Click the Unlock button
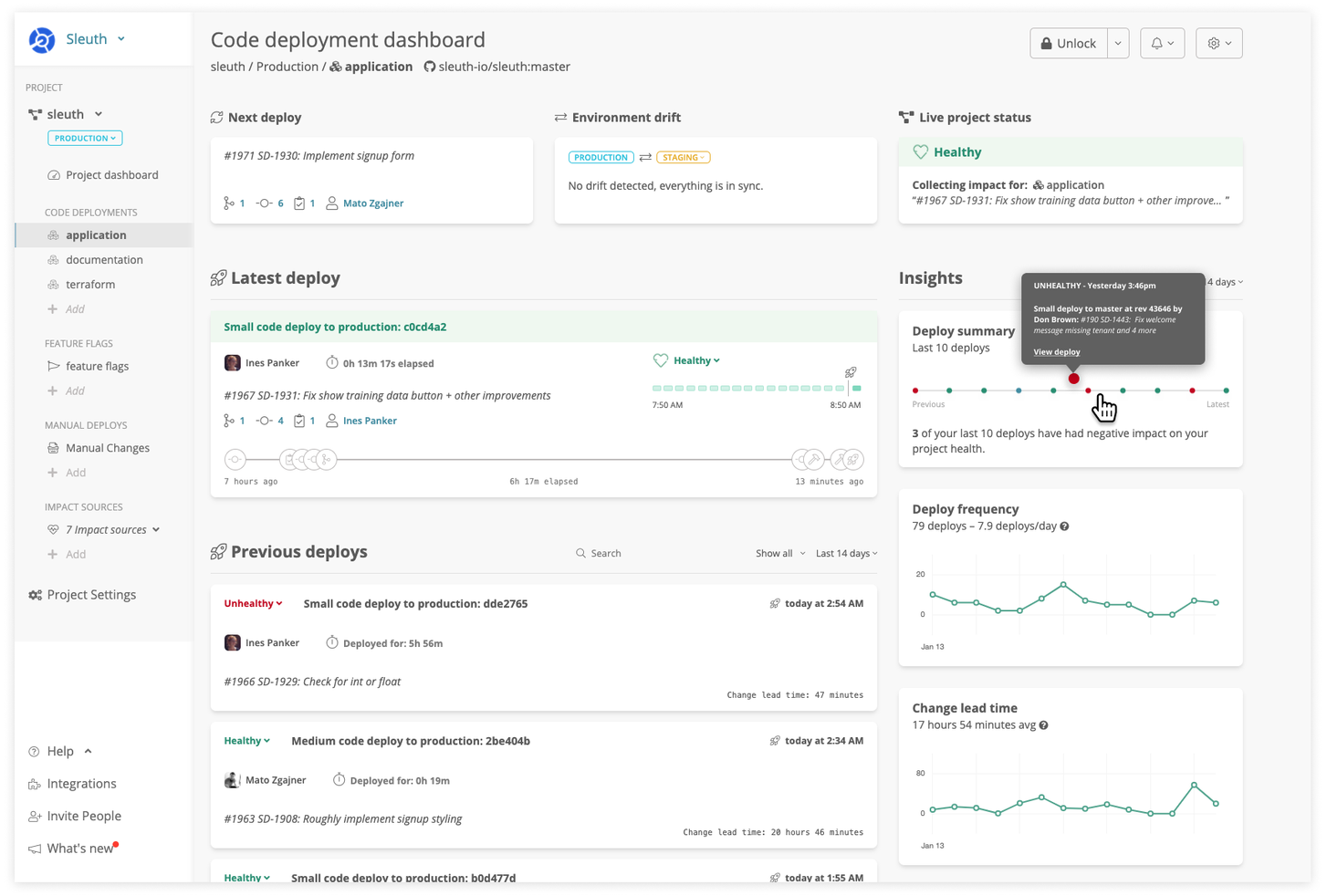Viewport: 1327px width, 896px height. 1069,43
